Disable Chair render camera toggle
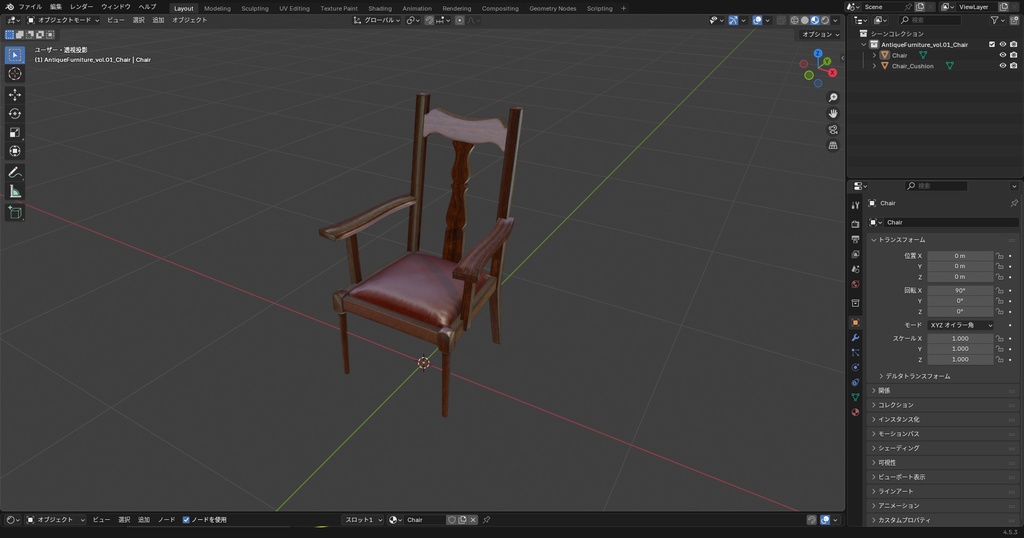1024x538 pixels. (x=1014, y=55)
